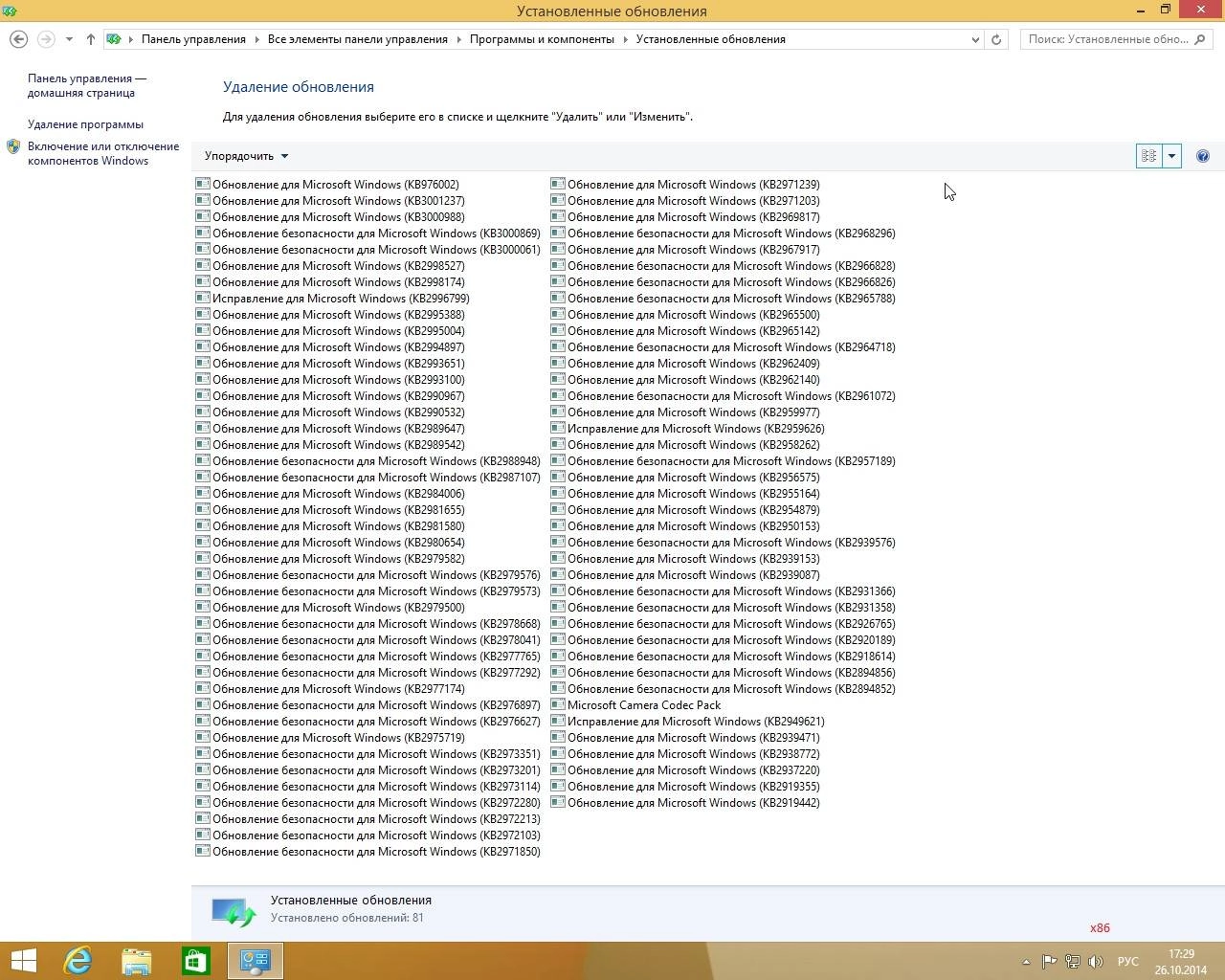1225x980 pixels.
Task: Select 'Исправление' item KB2996799
Action: click(332, 299)
